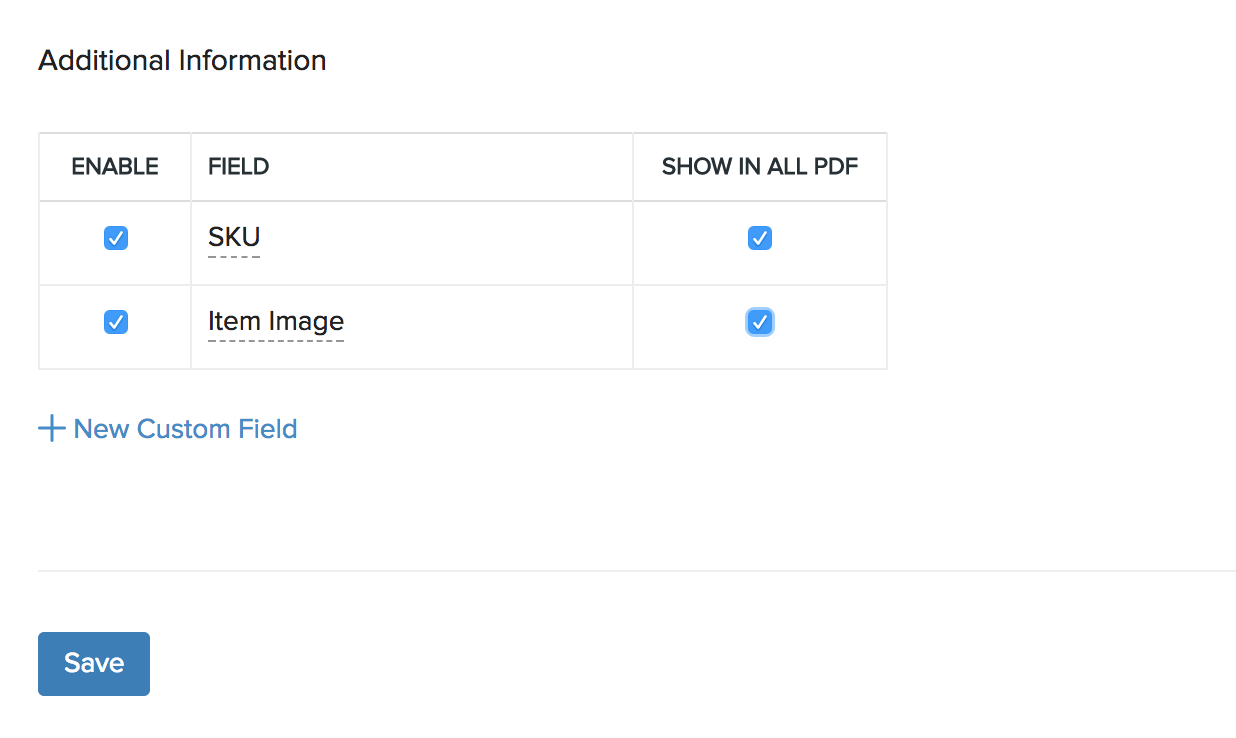Click the dashed underline beneath Item Image
Screen dimensions: 1236x738
click(x=276, y=341)
